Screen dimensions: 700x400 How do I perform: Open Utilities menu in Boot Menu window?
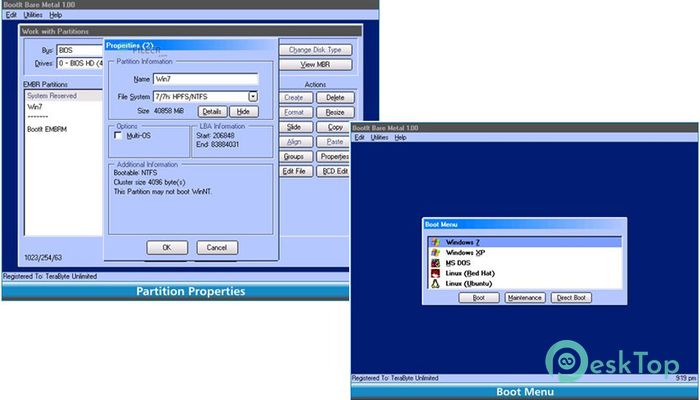[379, 138]
